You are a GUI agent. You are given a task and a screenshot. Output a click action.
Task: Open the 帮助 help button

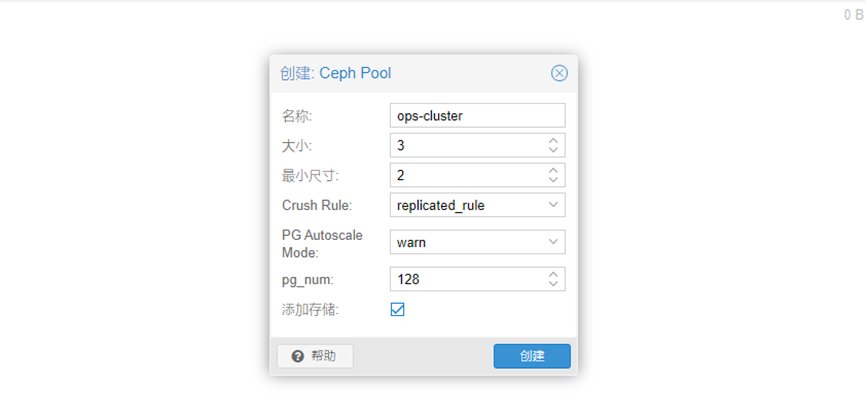315,356
